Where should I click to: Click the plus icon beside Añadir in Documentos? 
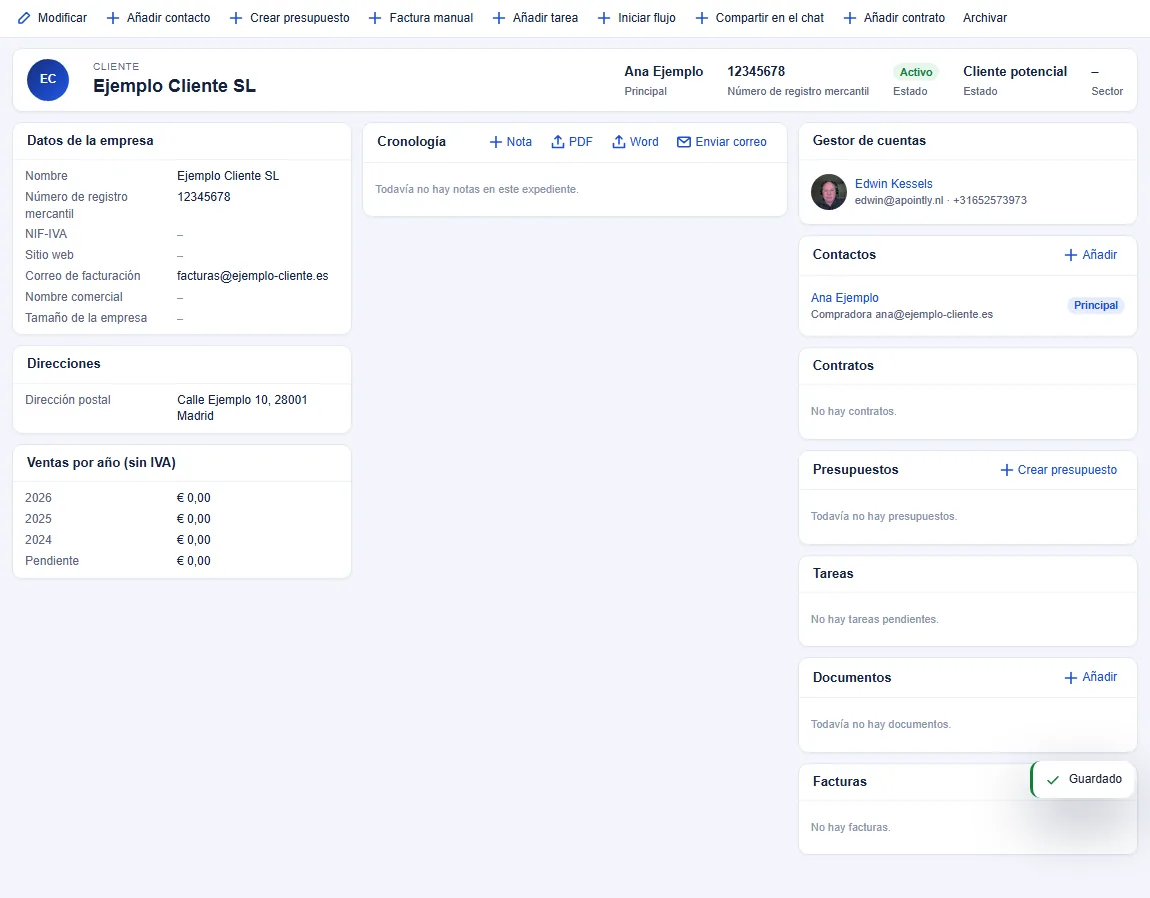(x=1071, y=677)
